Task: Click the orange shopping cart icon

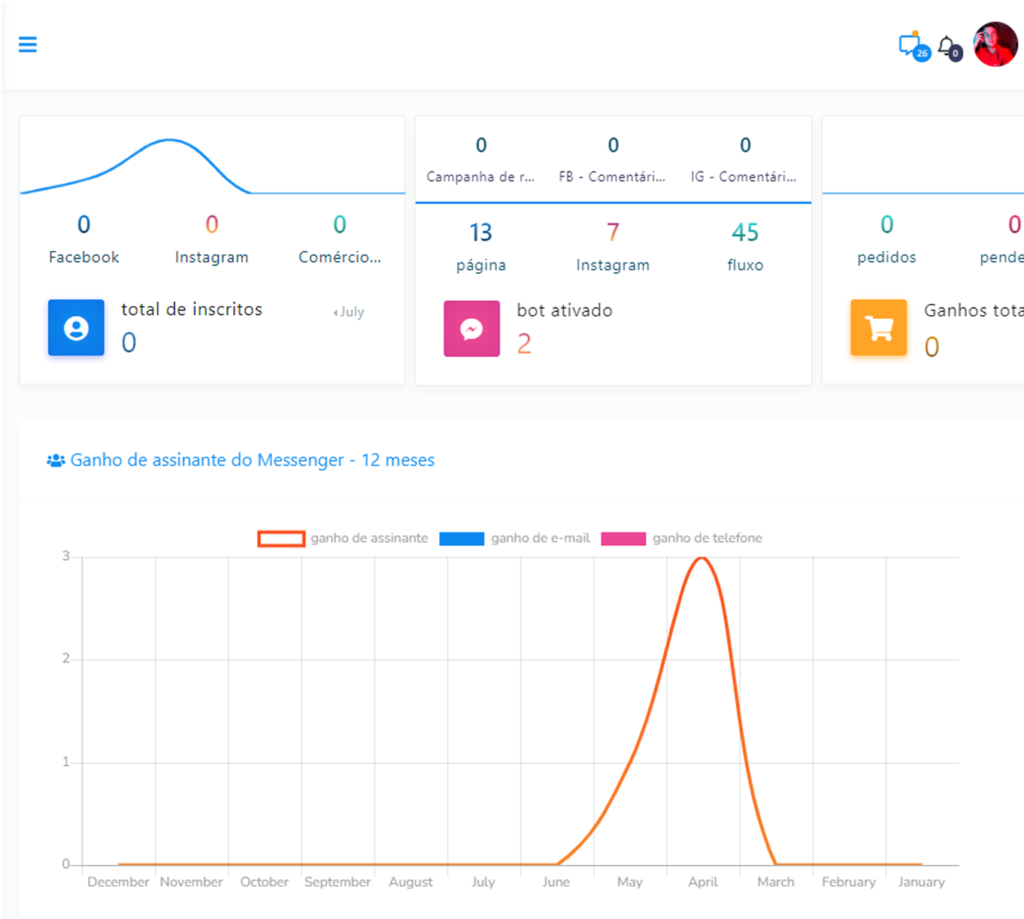Action: [879, 328]
